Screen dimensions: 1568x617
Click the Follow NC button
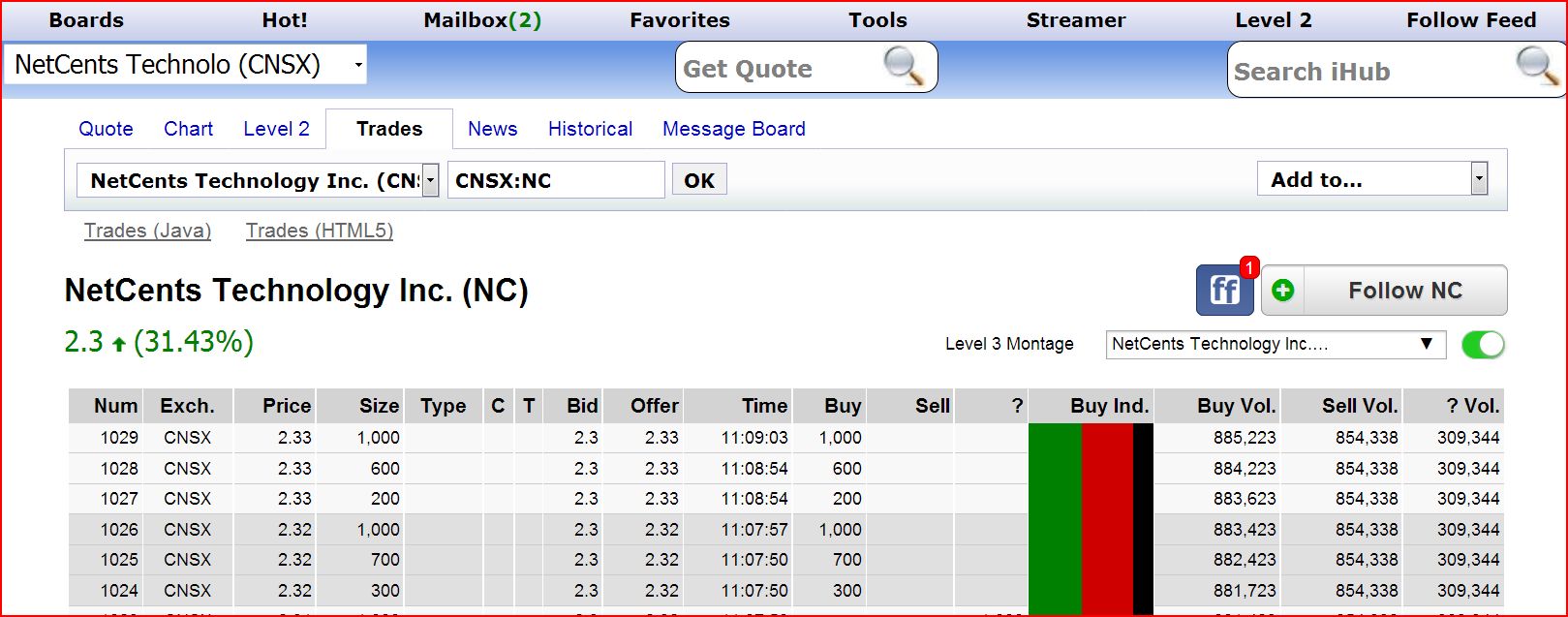pos(1384,291)
